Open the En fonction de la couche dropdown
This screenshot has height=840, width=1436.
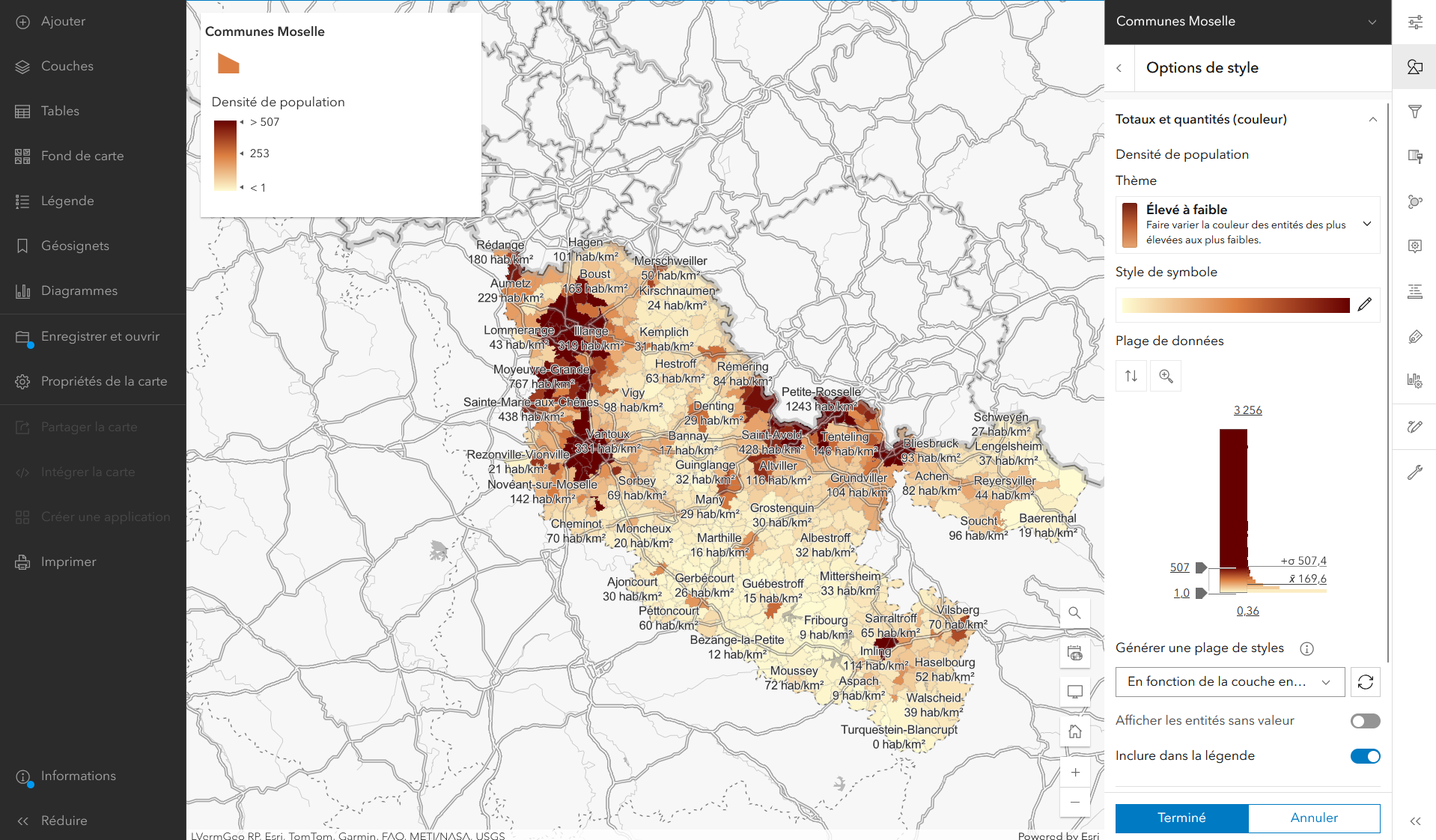pos(1230,682)
